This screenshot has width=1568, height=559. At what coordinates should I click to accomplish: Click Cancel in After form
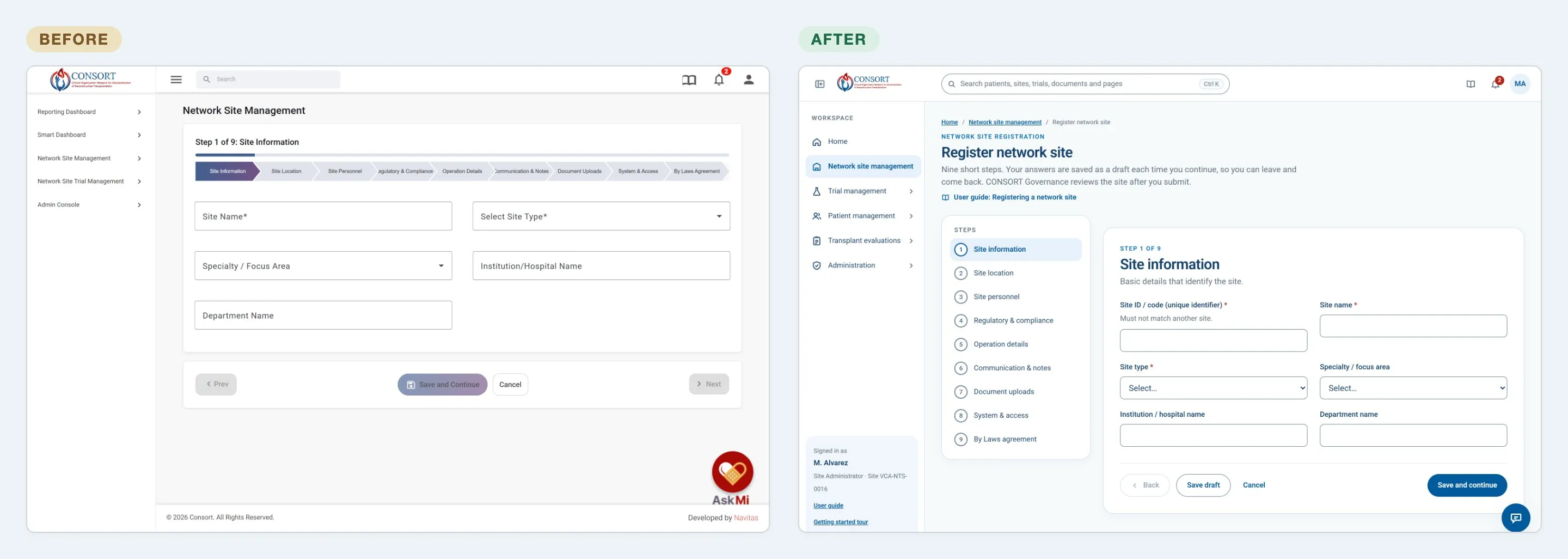[x=1253, y=485]
